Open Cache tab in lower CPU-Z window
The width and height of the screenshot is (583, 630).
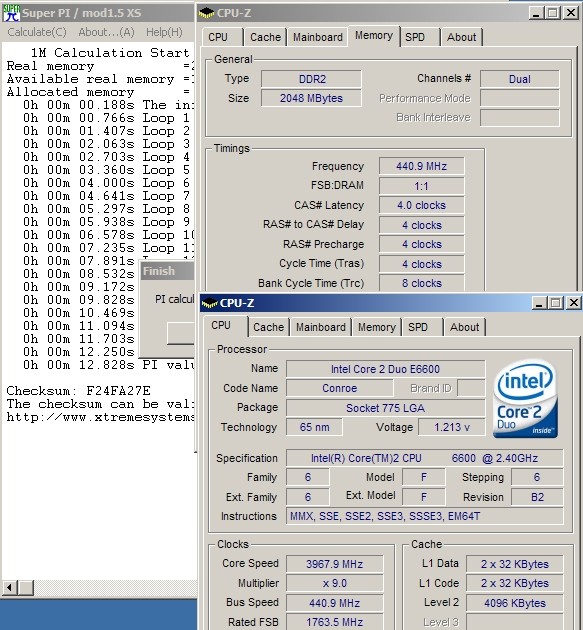coord(268,327)
